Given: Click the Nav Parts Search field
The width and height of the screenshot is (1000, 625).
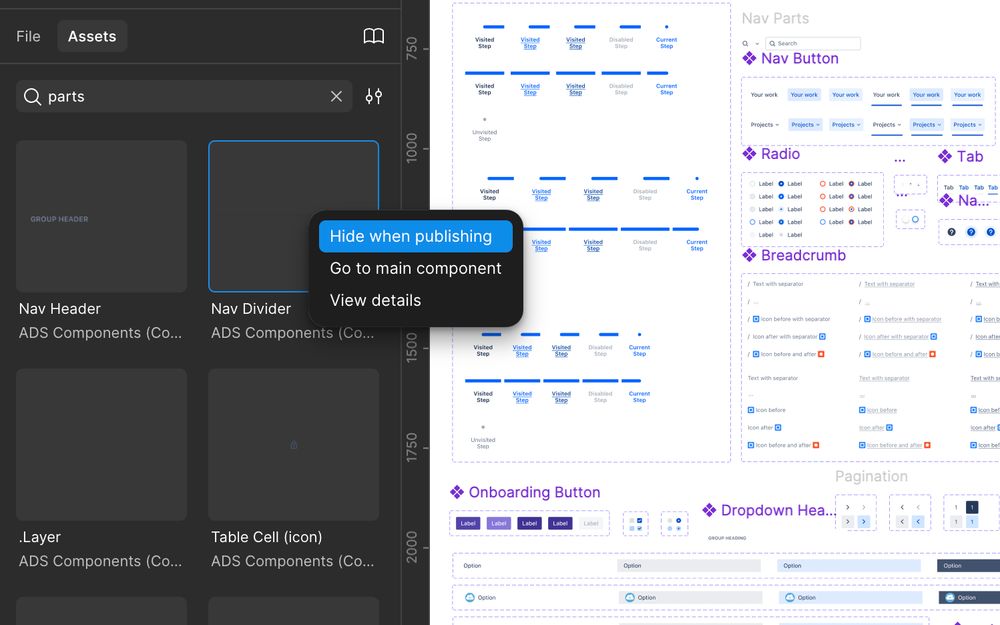Looking at the screenshot, I should click(x=813, y=43).
